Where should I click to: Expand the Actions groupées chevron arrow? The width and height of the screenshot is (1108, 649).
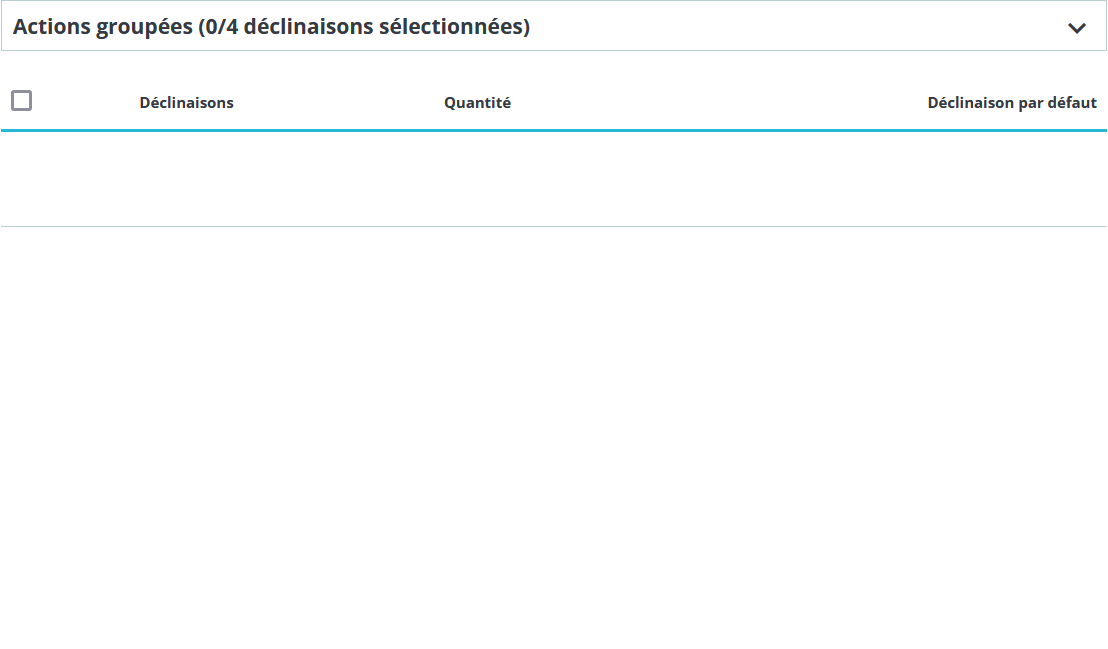[1077, 28]
